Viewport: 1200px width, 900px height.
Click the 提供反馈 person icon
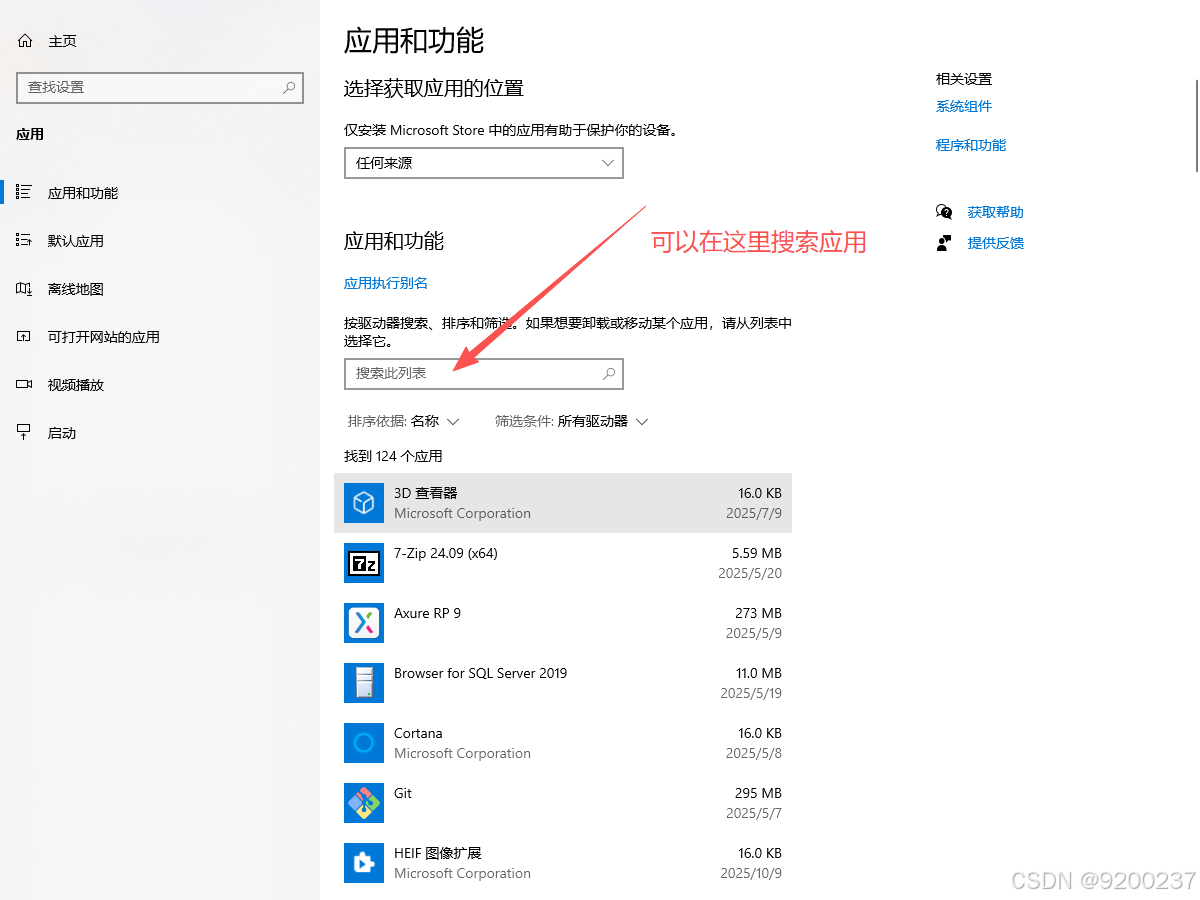pos(944,243)
